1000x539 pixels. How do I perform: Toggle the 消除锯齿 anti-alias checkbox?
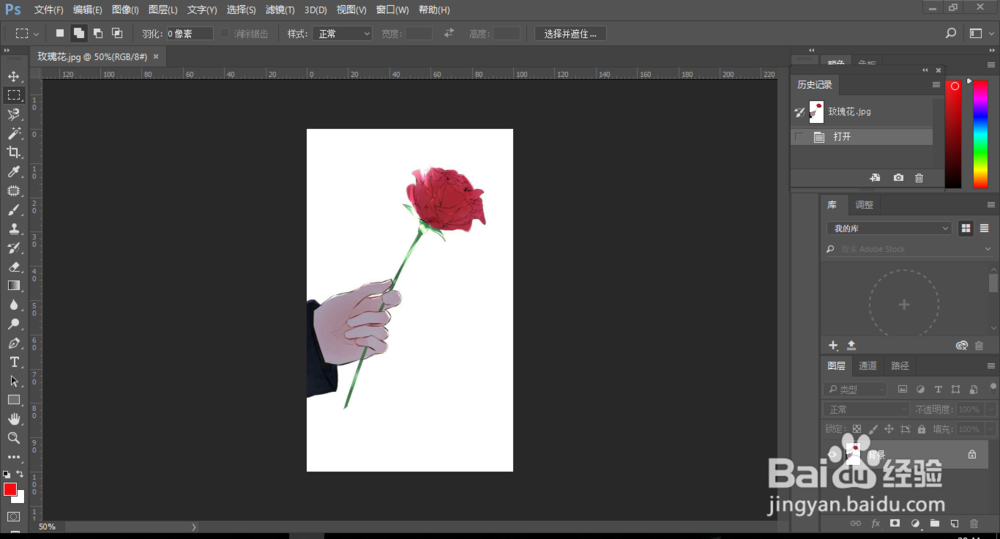point(224,33)
